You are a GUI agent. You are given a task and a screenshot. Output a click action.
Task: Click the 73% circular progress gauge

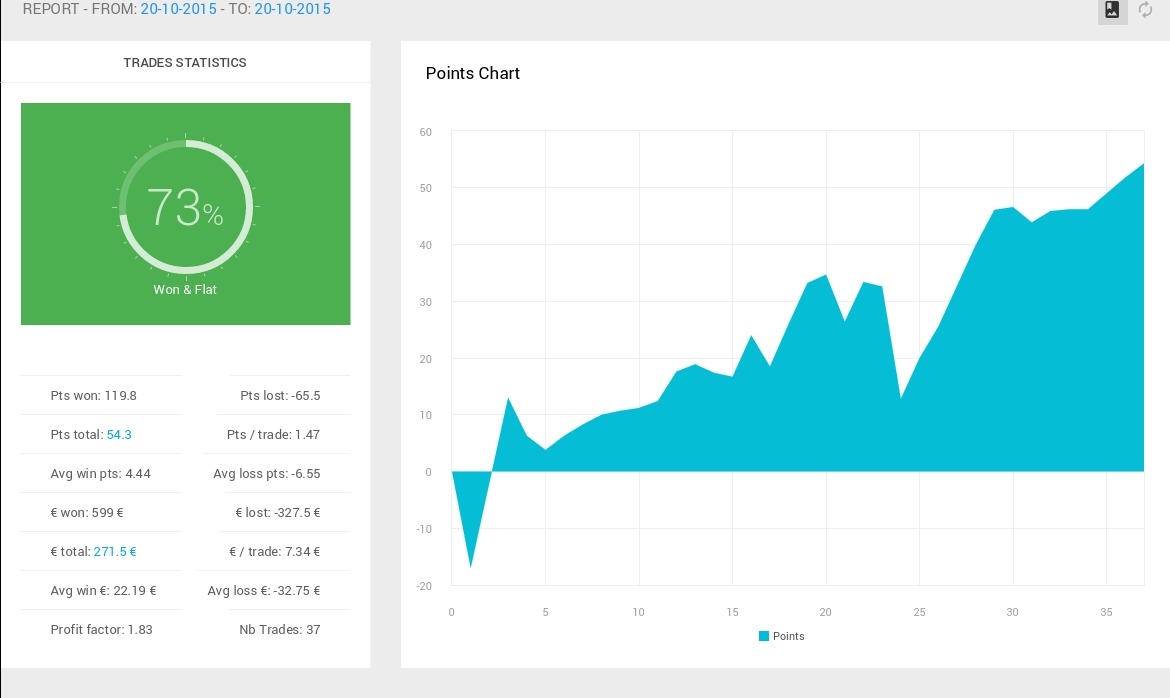click(185, 207)
